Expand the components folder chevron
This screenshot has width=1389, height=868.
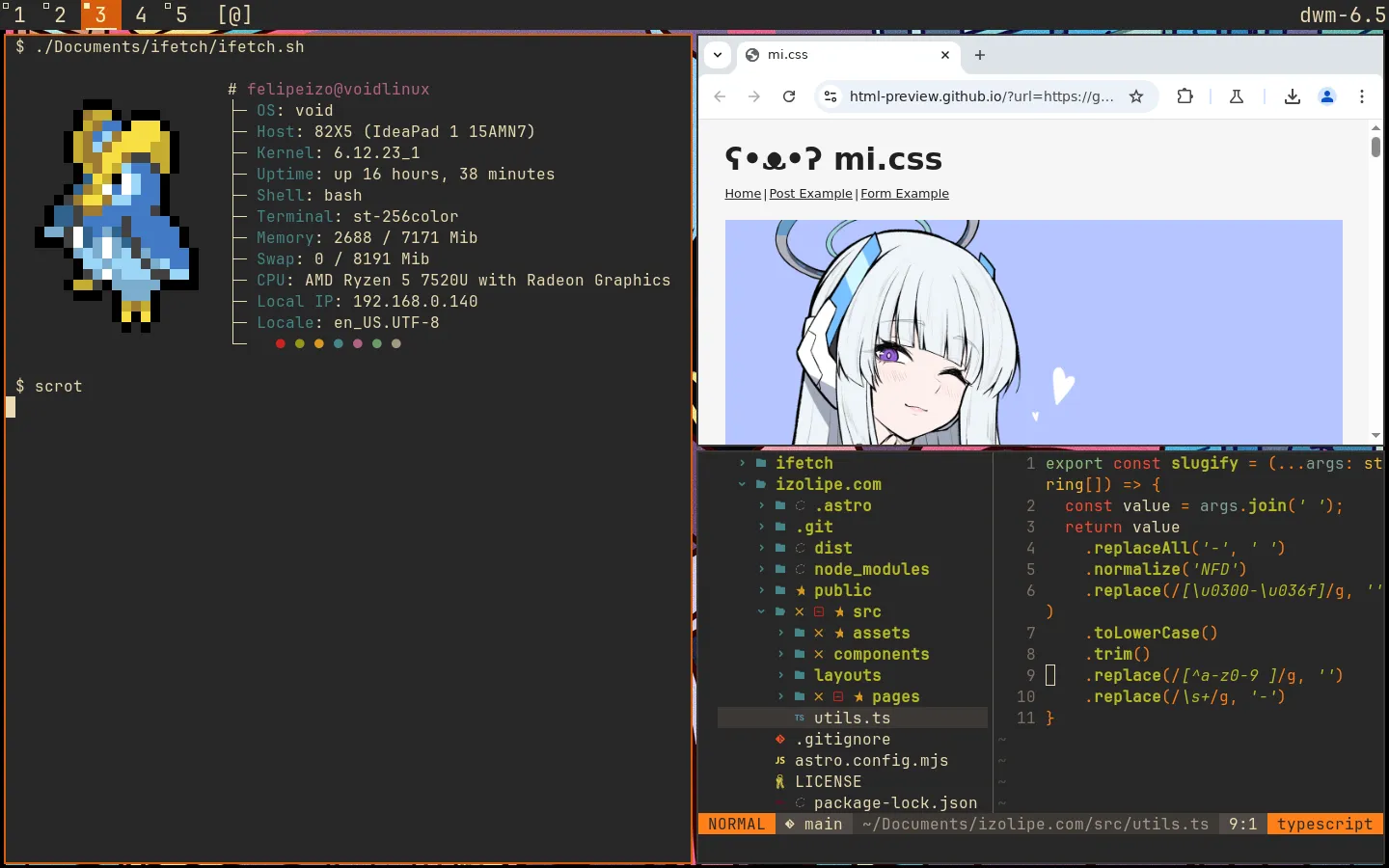coord(780,655)
